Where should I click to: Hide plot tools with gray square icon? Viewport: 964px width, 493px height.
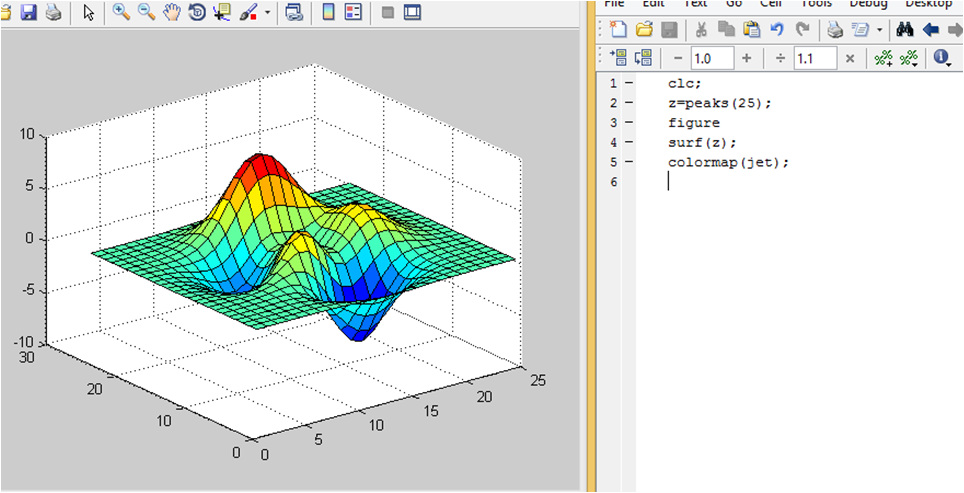pos(387,12)
